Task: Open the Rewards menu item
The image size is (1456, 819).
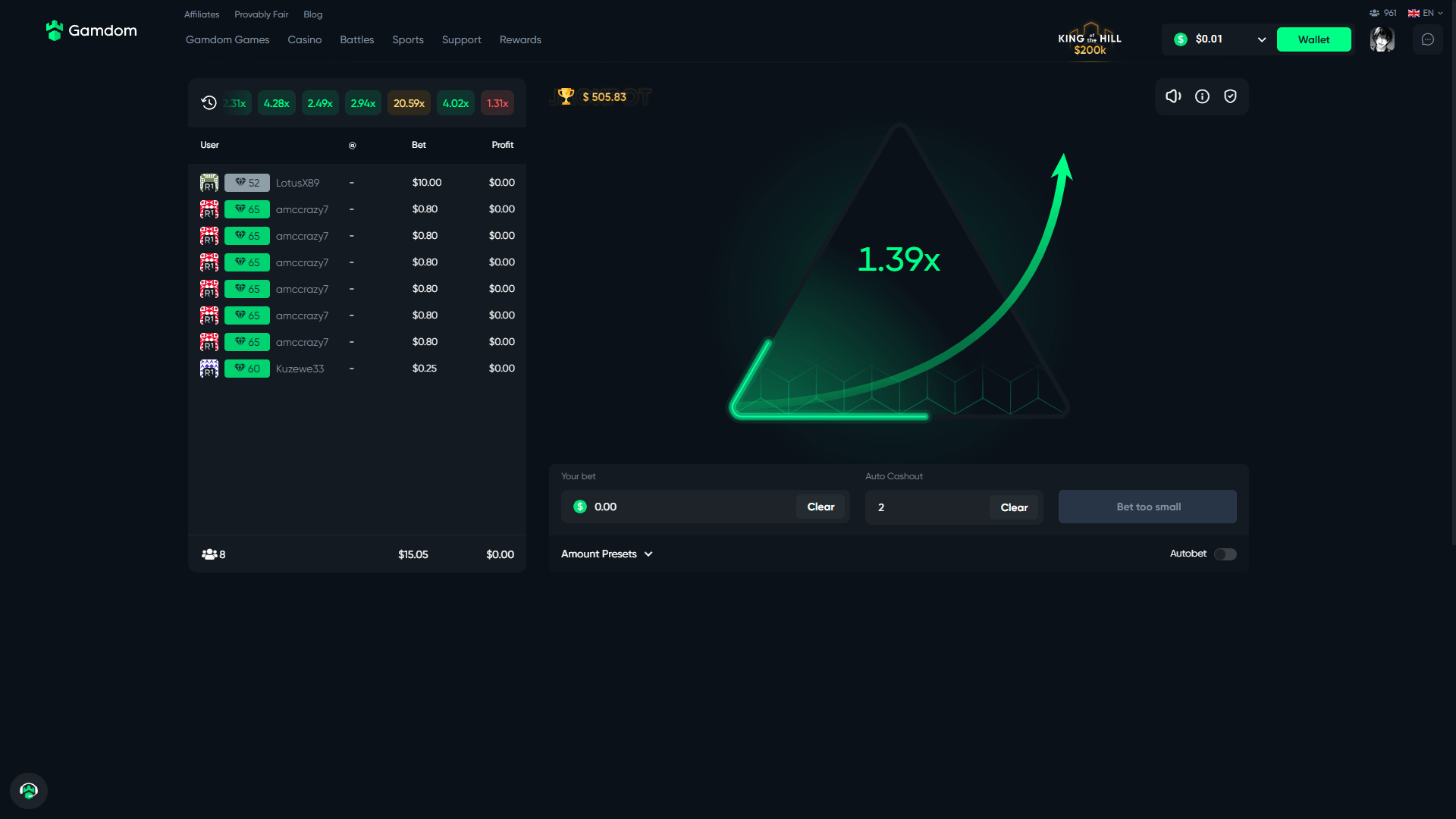Action: pyautogui.click(x=520, y=39)
